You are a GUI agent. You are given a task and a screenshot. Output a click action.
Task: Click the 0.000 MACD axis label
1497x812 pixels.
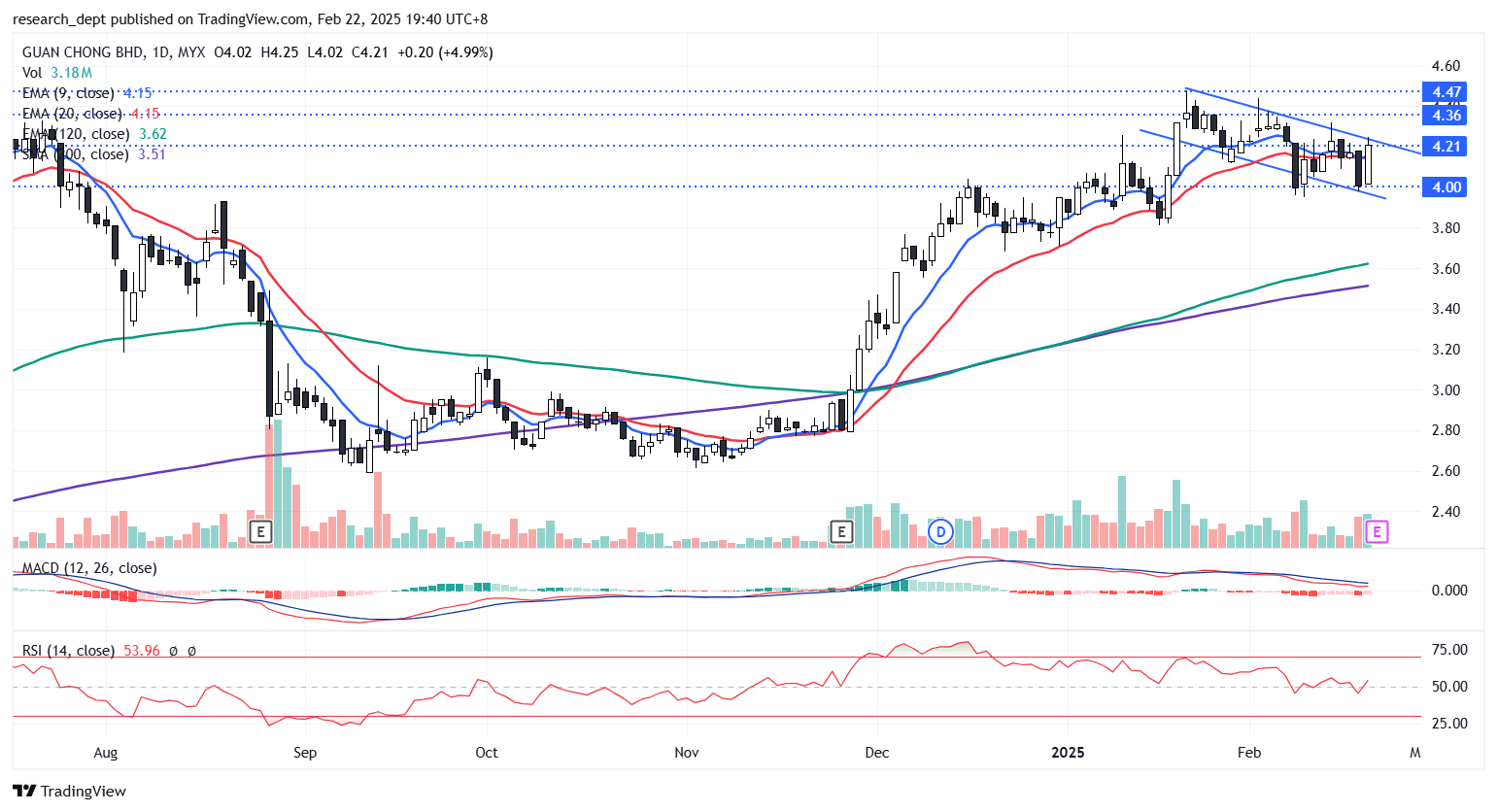click(x=1448, y=590)
